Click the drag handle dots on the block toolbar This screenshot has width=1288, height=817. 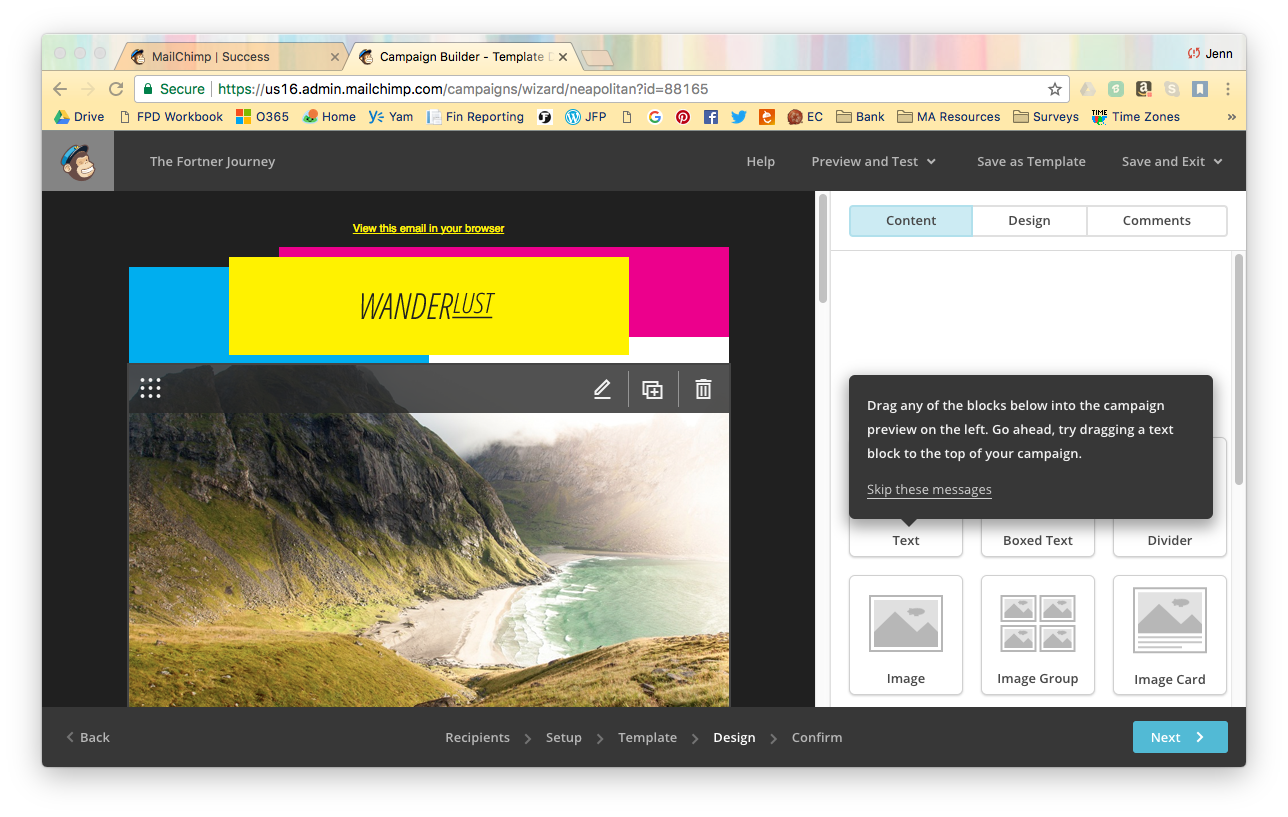point(150,388)
